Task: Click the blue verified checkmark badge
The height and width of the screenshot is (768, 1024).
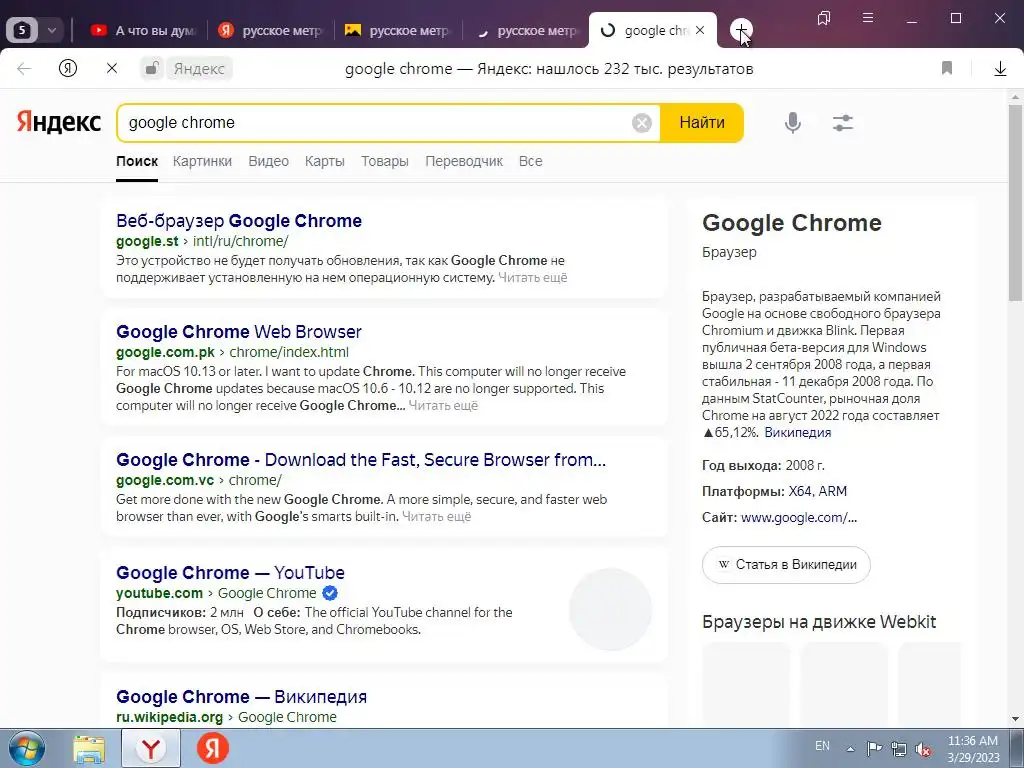Action: click(x=330, y=593)
